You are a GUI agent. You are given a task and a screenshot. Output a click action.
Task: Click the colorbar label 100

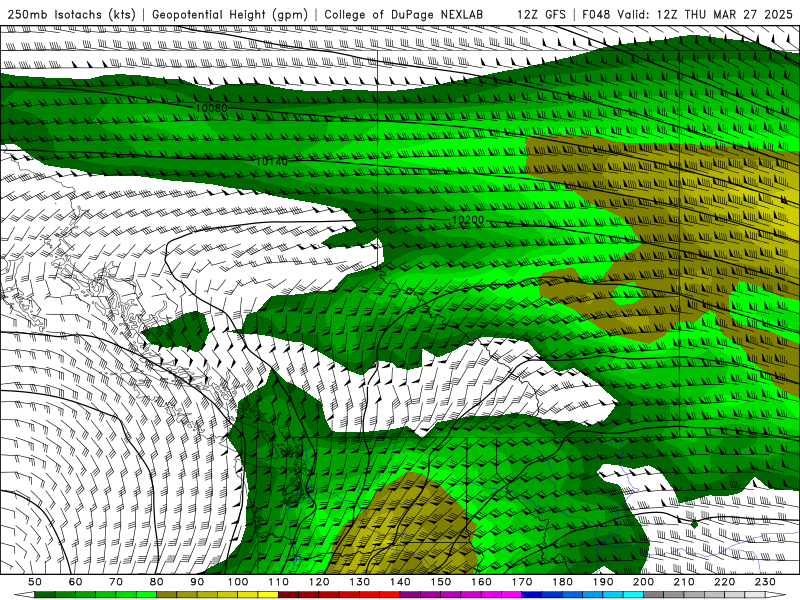tap(238, 582)
